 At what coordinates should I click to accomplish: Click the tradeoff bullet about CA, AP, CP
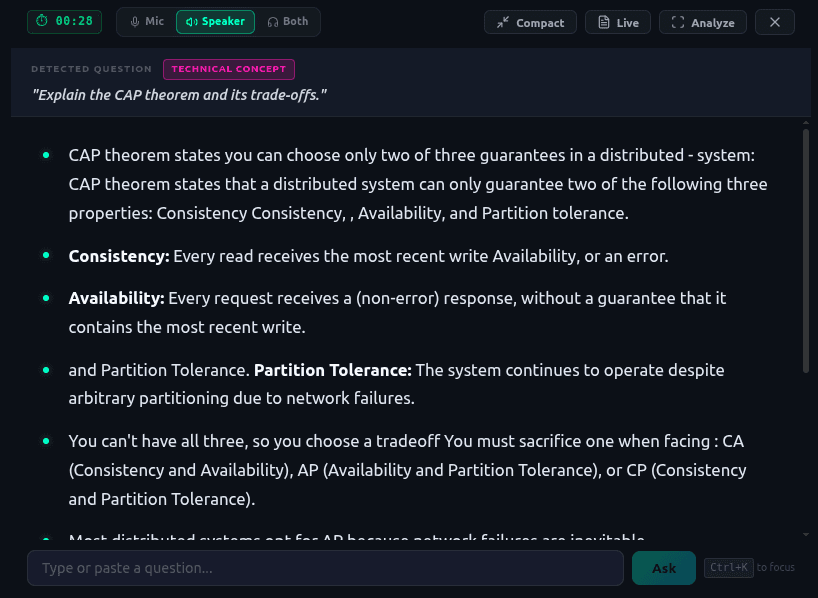(x=407, y=470)
